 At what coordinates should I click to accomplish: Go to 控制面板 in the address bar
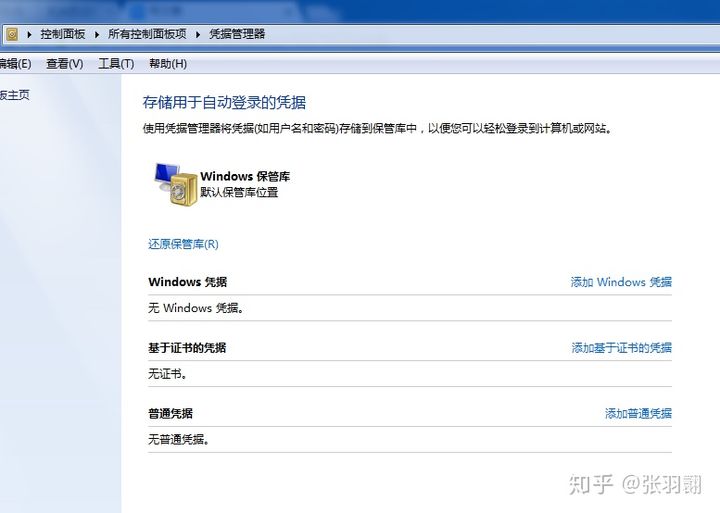[x=63, y=34]
